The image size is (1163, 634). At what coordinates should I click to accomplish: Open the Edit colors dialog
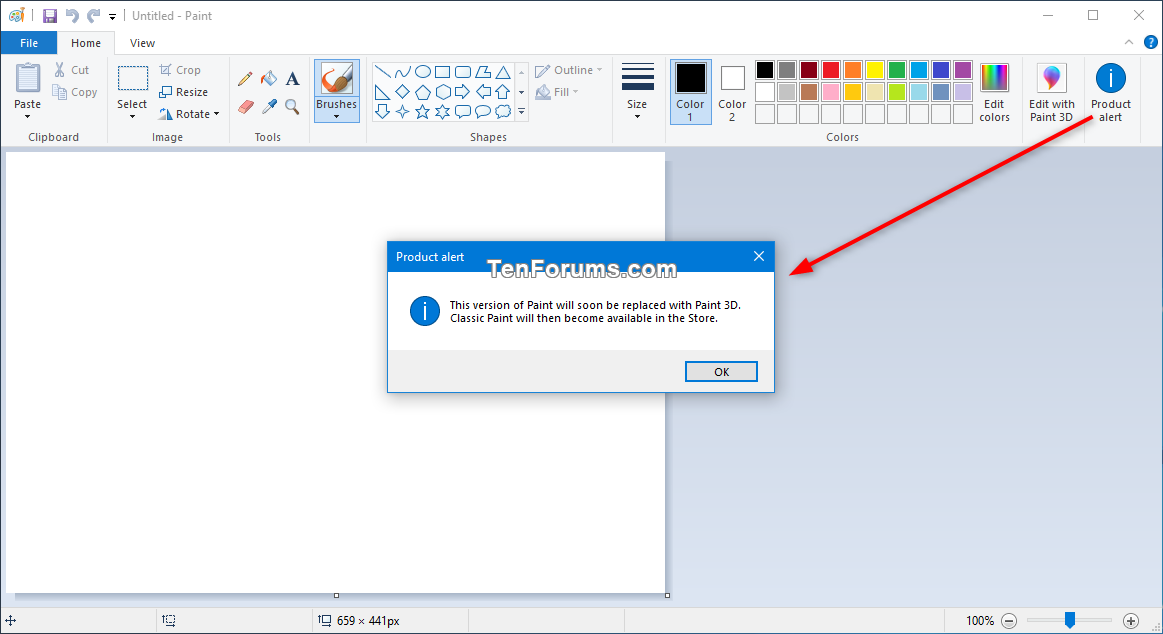[995, 93]
